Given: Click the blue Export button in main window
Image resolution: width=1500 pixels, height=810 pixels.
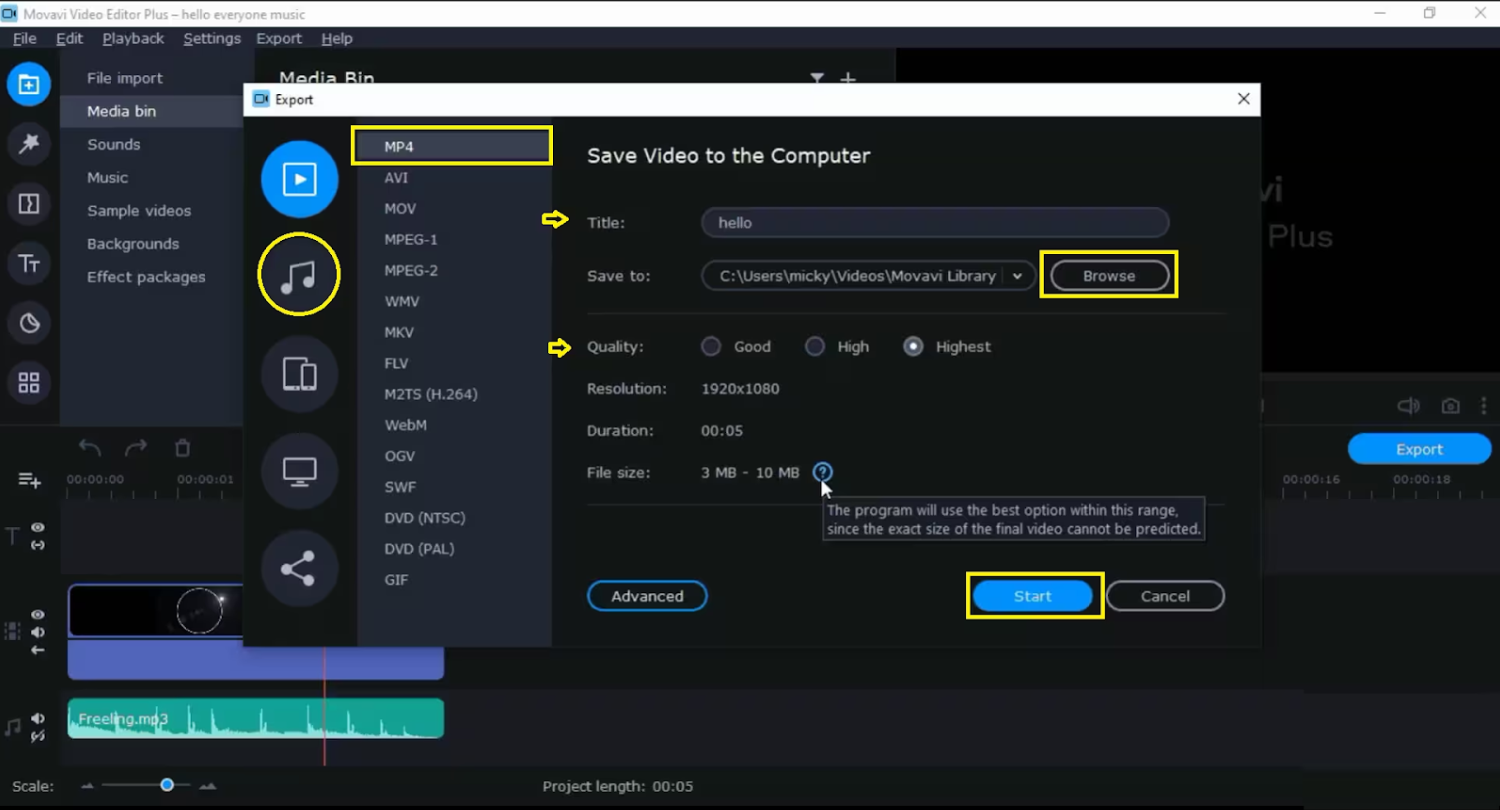Looking at the screenshot, I should 1419,449.
